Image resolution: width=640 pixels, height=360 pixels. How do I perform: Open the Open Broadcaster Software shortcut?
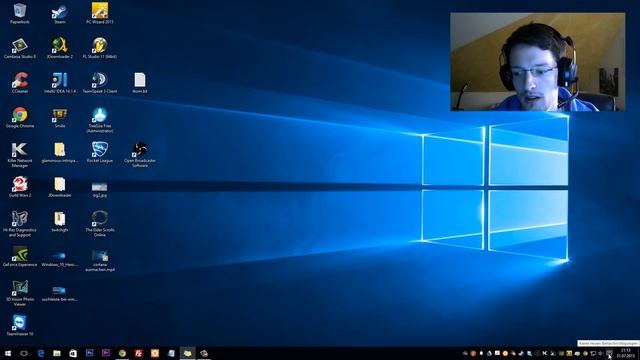(x=140, y=155)
